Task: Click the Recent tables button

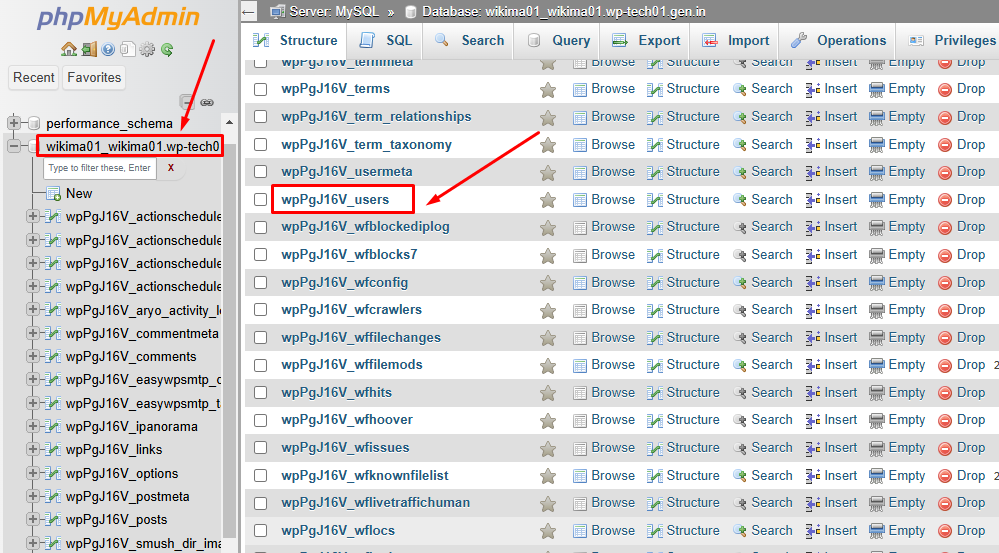Action: (34, 78)
